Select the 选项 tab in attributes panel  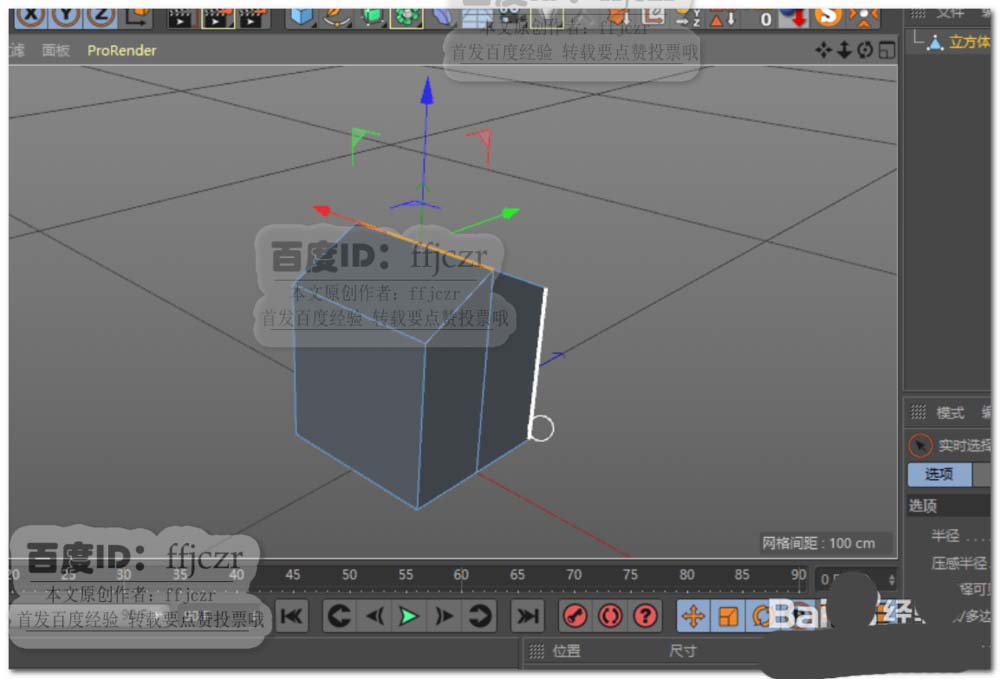(939, 474)
